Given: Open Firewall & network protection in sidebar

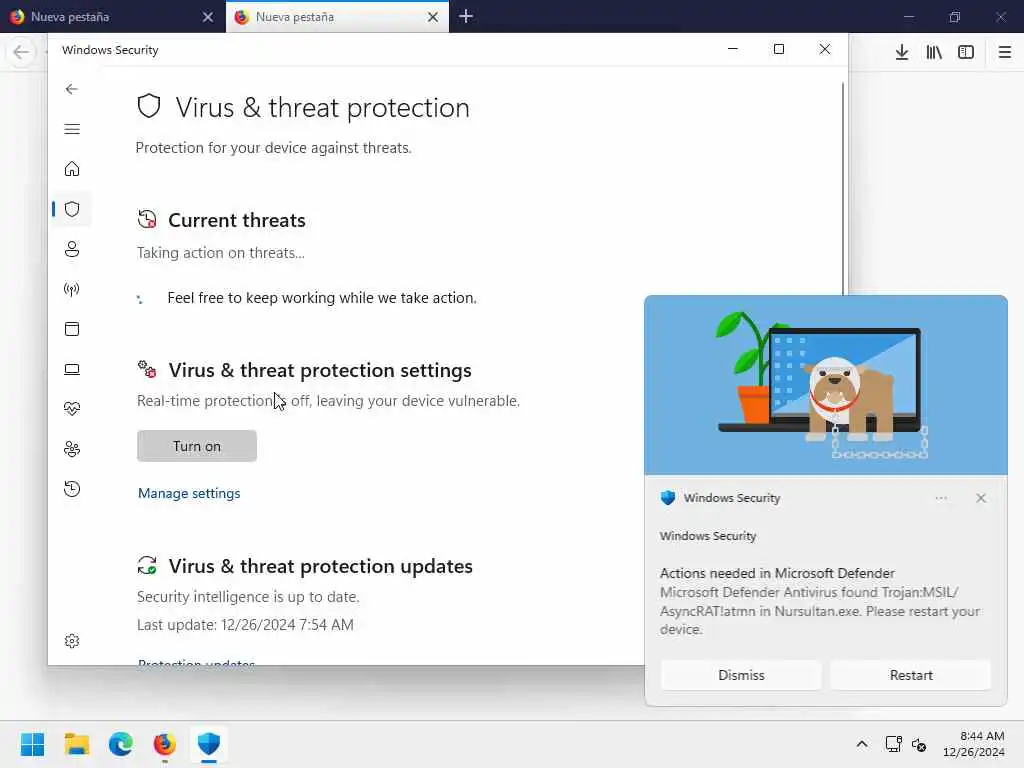Looking at the screenshot, I should 72,289.
